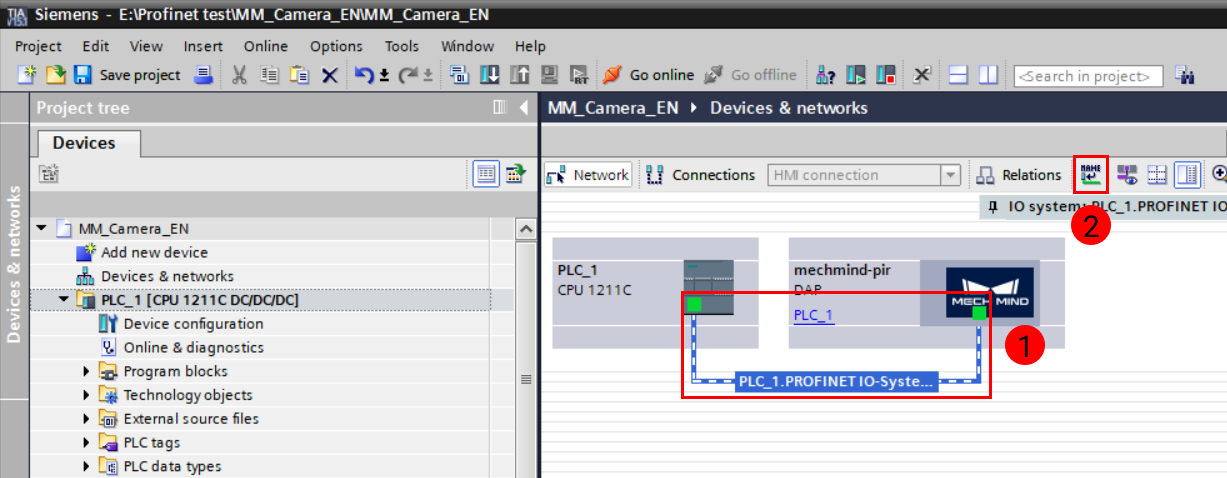
Task: Expand the Technology objects folder
Action: (86, 395)
